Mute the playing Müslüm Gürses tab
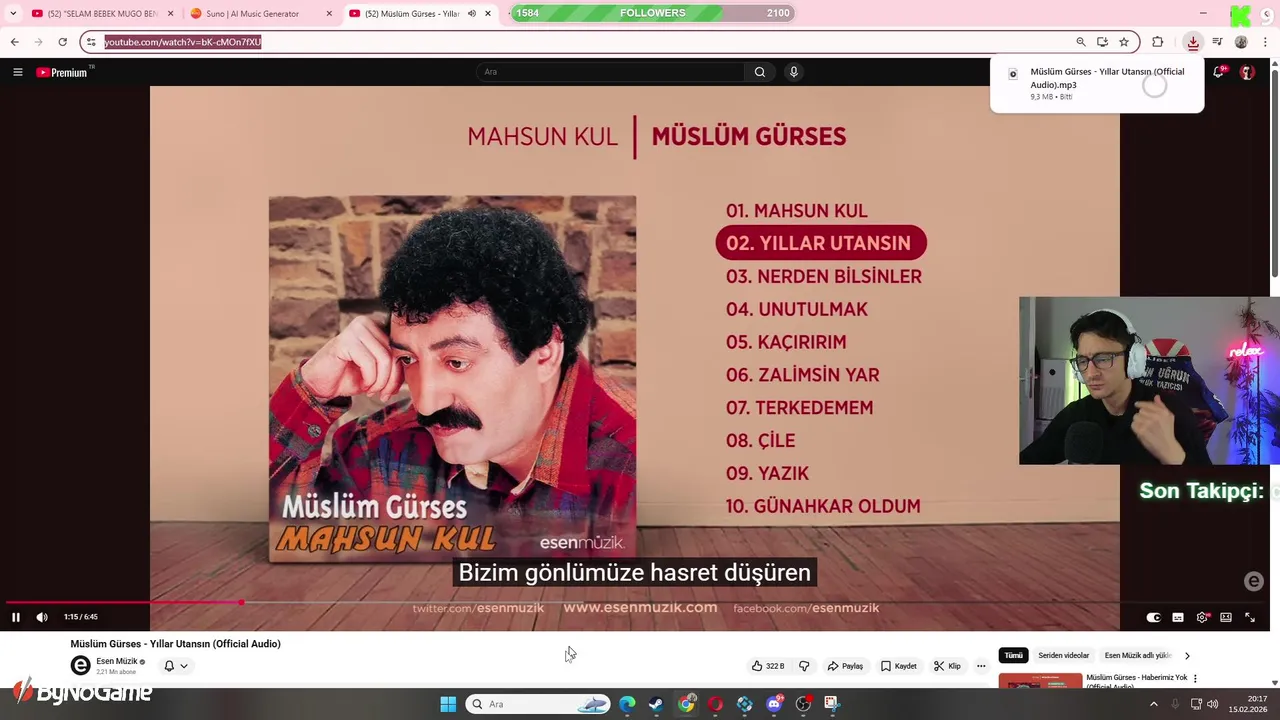The image size is (1280, 720). [471, 14]
